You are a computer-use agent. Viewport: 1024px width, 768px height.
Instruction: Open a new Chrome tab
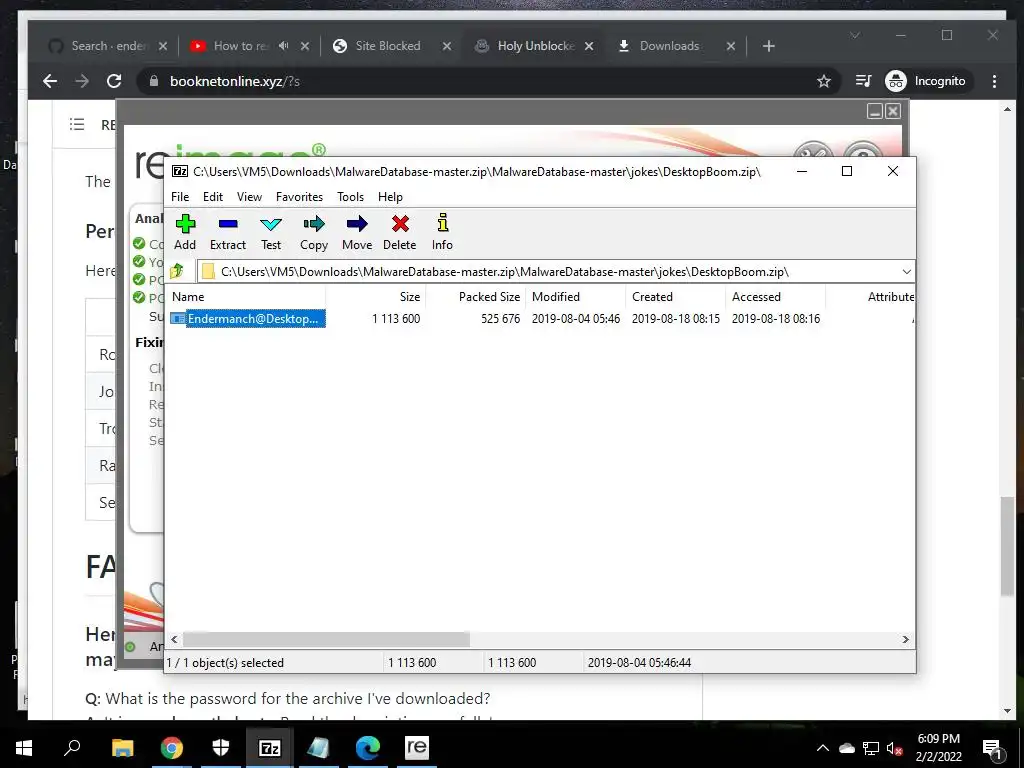769,46
